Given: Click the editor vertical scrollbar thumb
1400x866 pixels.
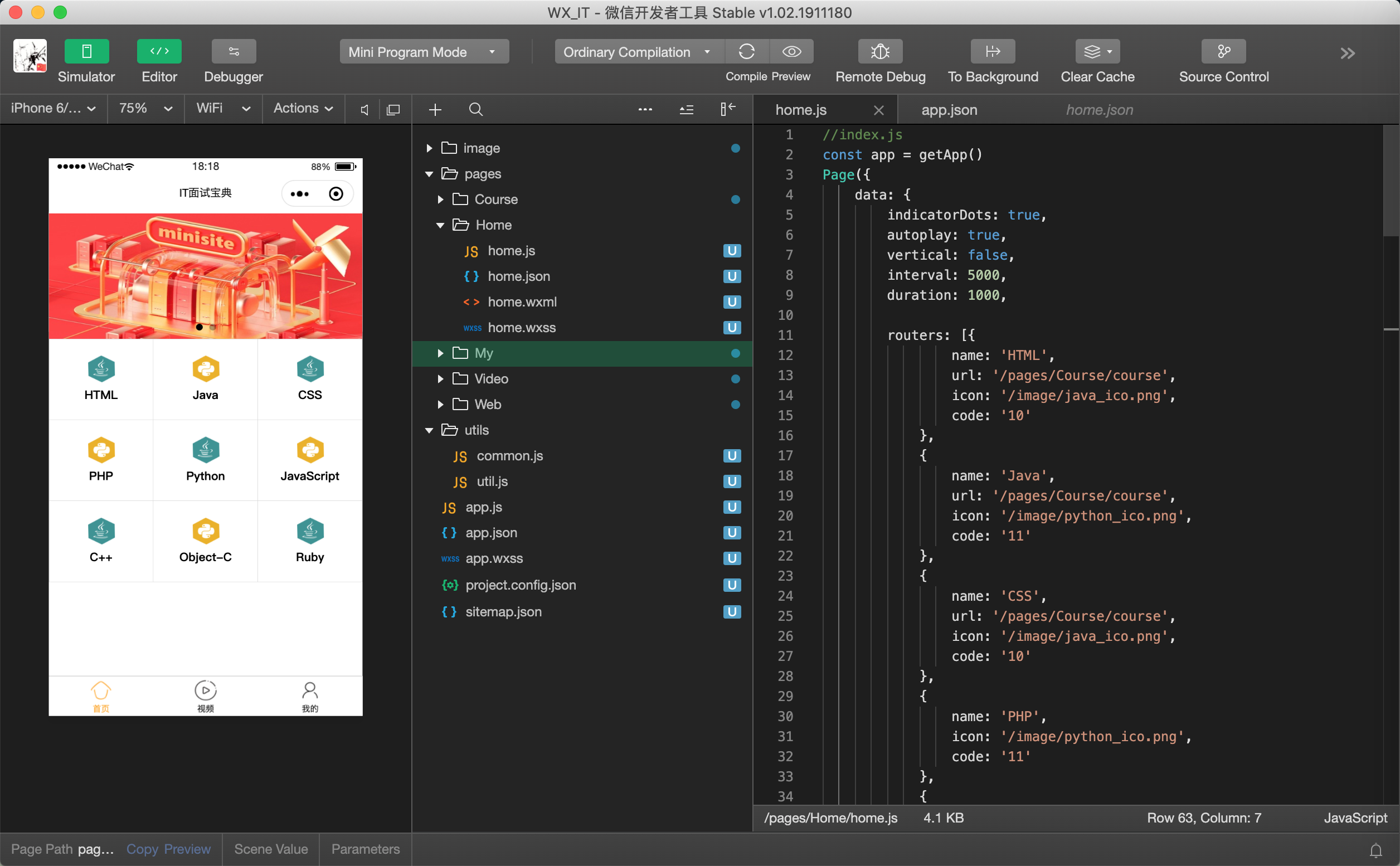Looking at the screenshot, I should [x=1391, y=181].
